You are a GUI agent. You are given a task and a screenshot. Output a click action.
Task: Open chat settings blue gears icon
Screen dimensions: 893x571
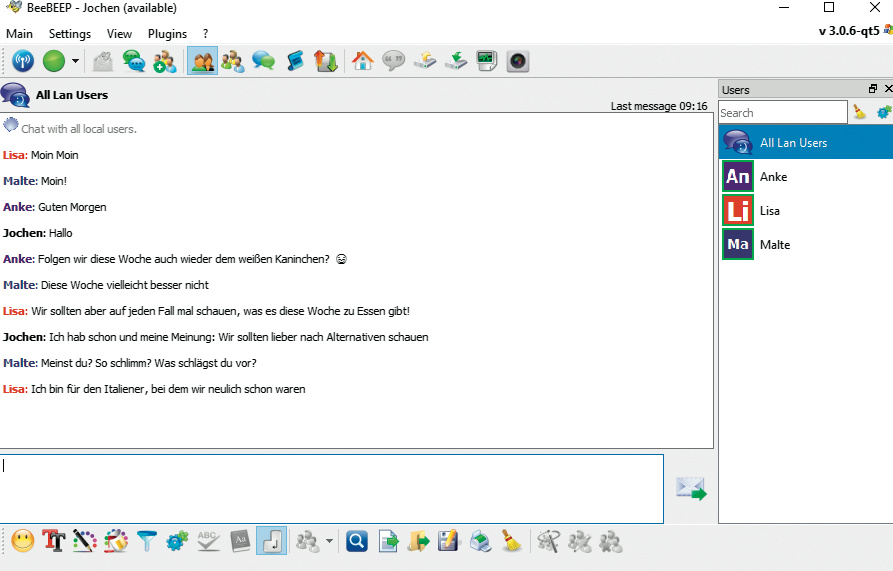click(177, 541)
